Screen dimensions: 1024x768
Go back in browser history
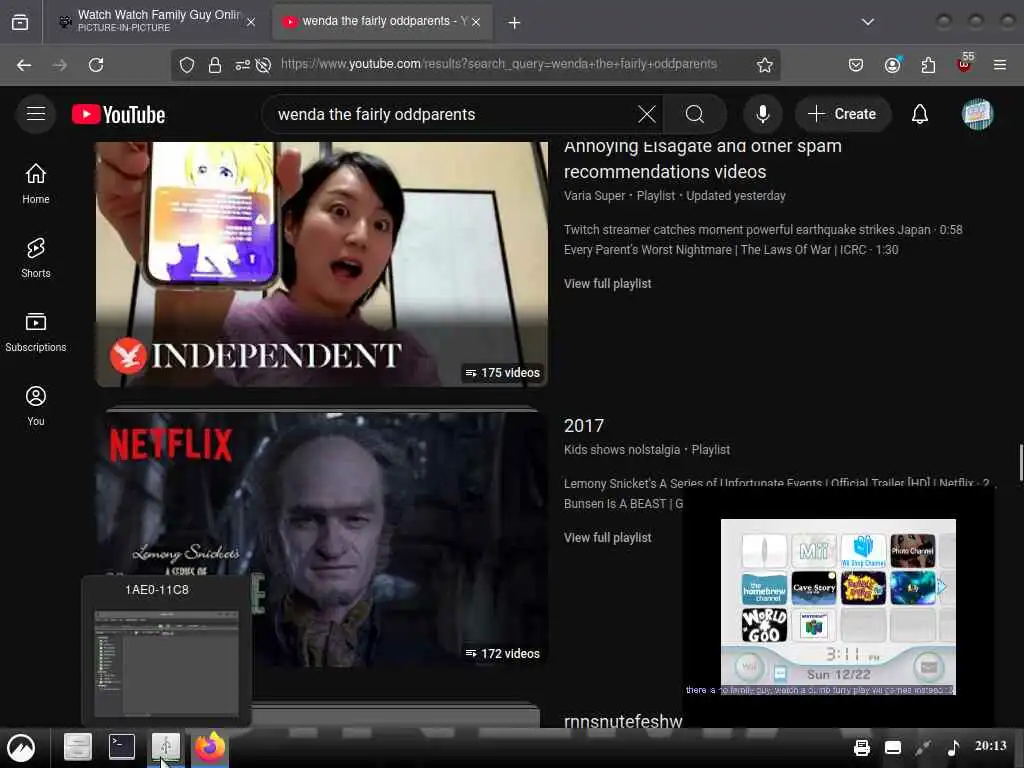click(24, 65)
